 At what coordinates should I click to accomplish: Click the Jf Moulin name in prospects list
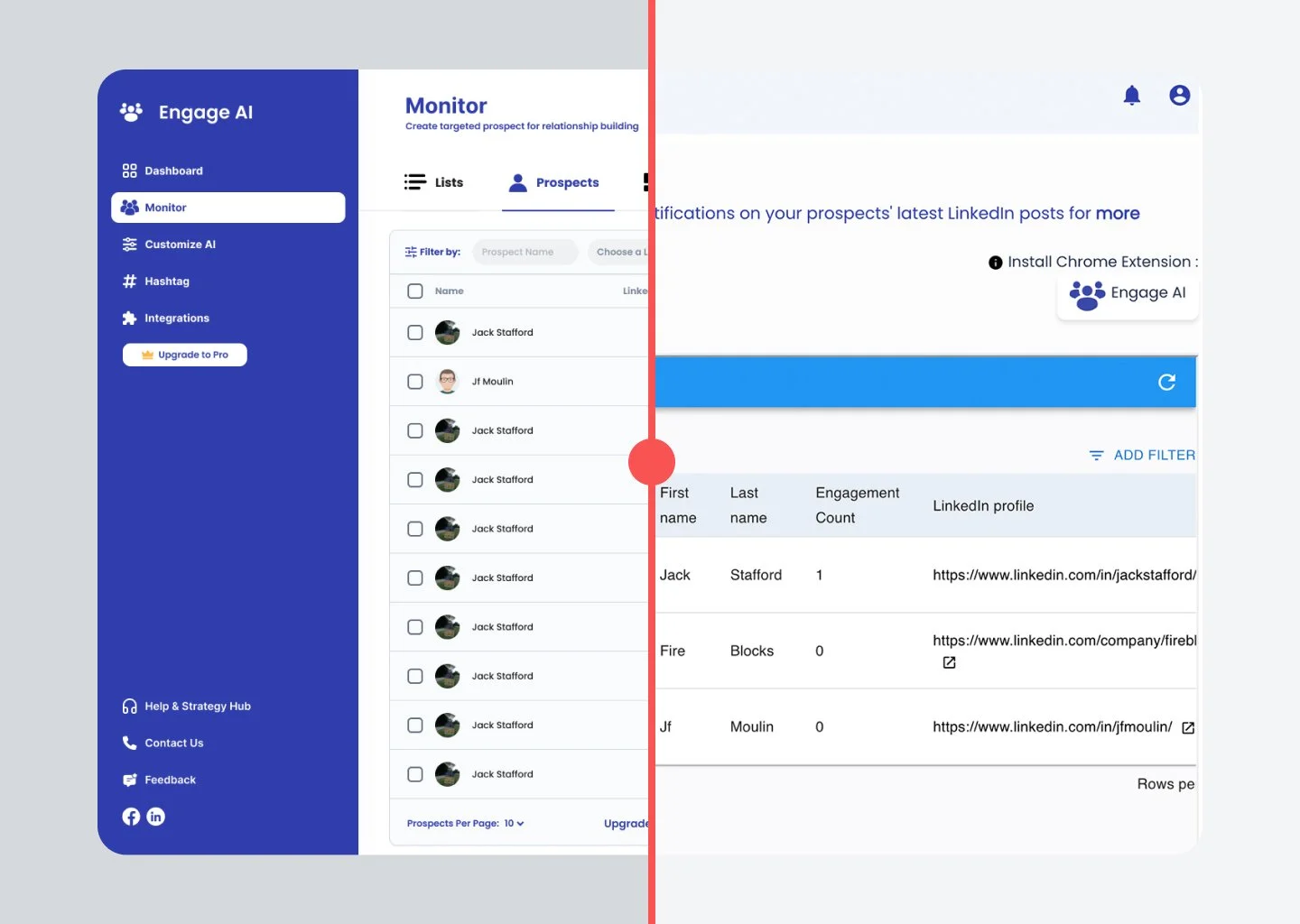click(x=493, y=382)
